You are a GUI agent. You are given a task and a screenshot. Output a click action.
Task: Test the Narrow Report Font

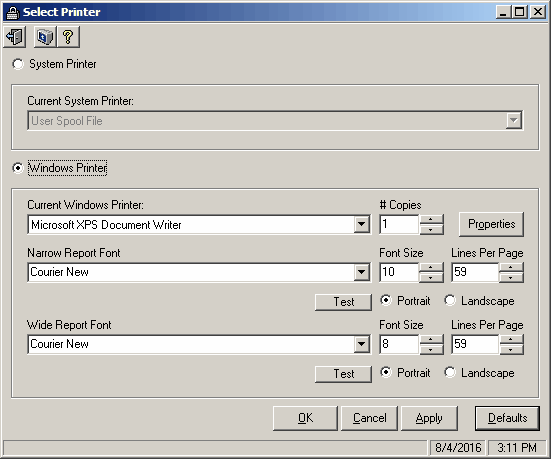pos(343,302)
